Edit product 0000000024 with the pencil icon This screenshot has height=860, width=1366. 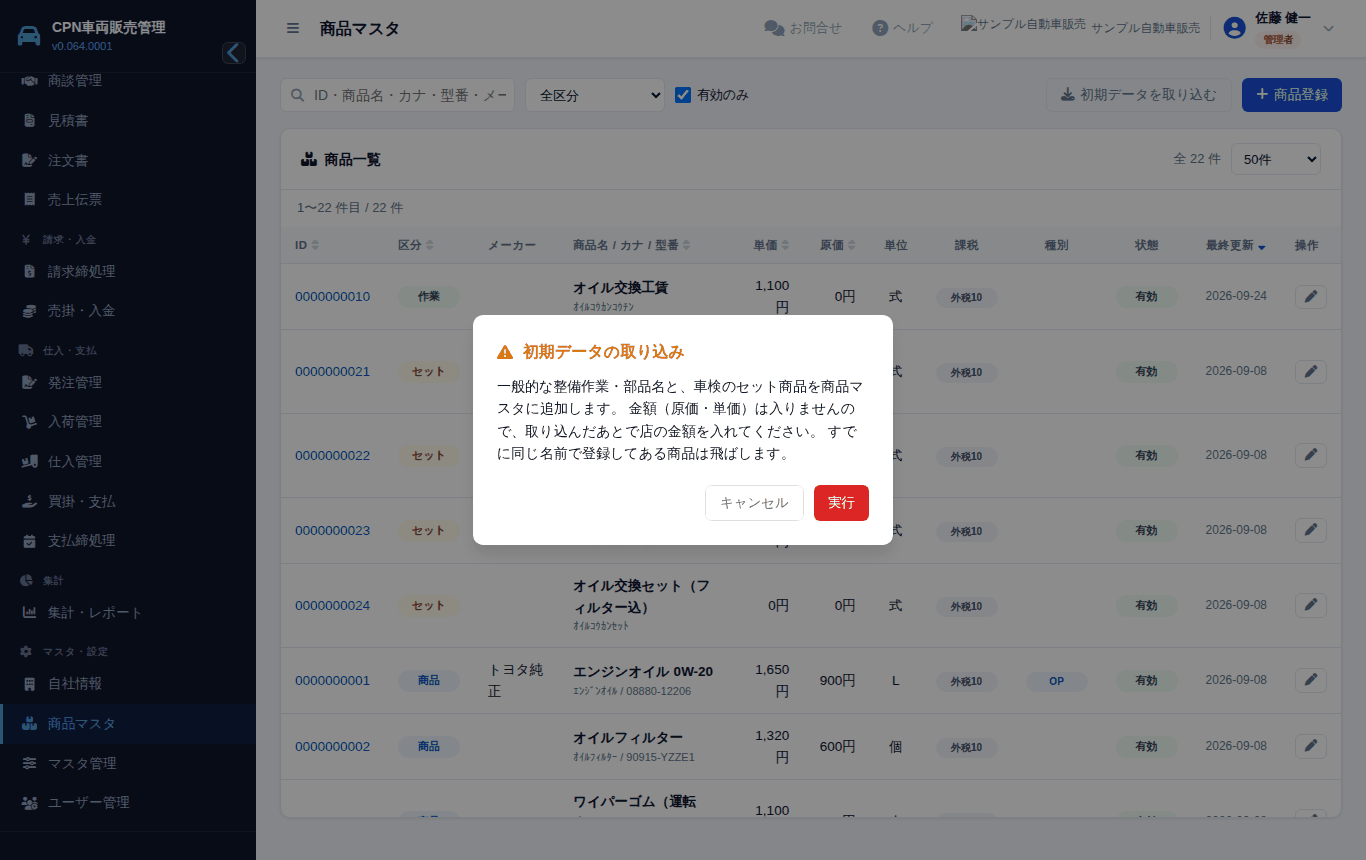point(1311,605)
